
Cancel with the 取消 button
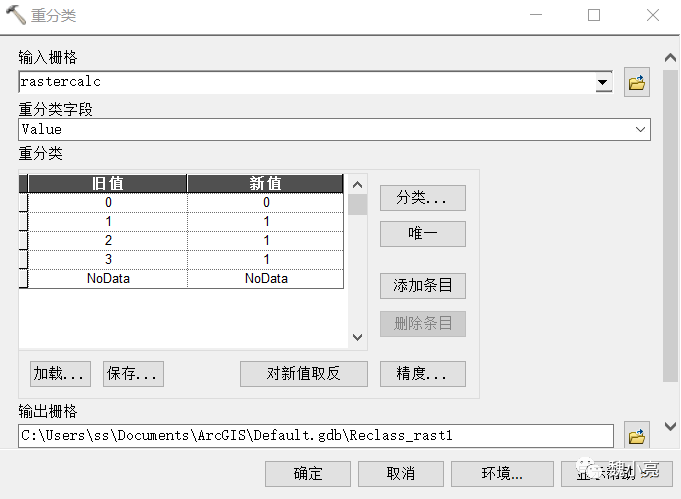tap(400, 473)
